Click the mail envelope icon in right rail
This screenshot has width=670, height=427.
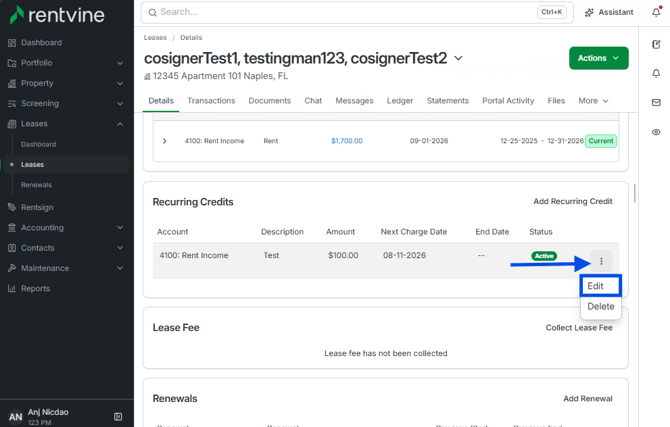click(x=656, y=103)
